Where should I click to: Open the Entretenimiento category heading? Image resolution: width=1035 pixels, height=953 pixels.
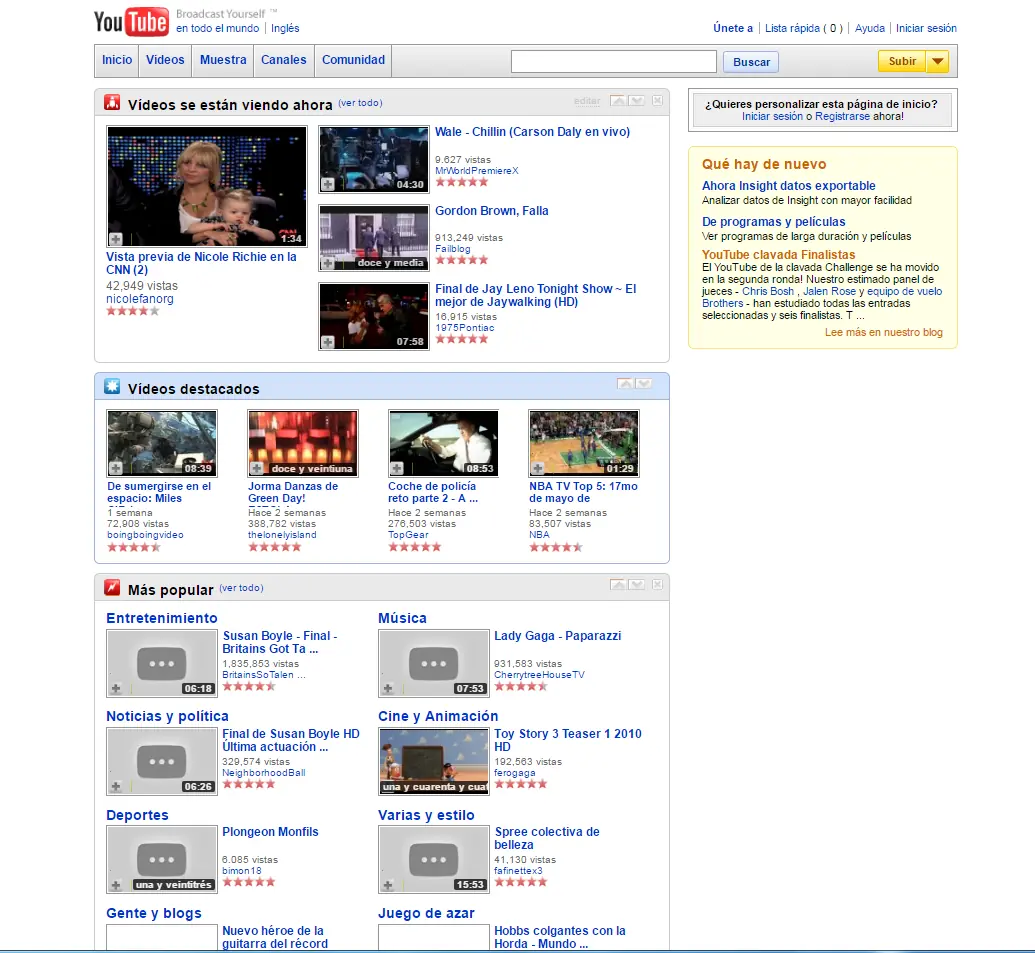click(x=162, y=618)
